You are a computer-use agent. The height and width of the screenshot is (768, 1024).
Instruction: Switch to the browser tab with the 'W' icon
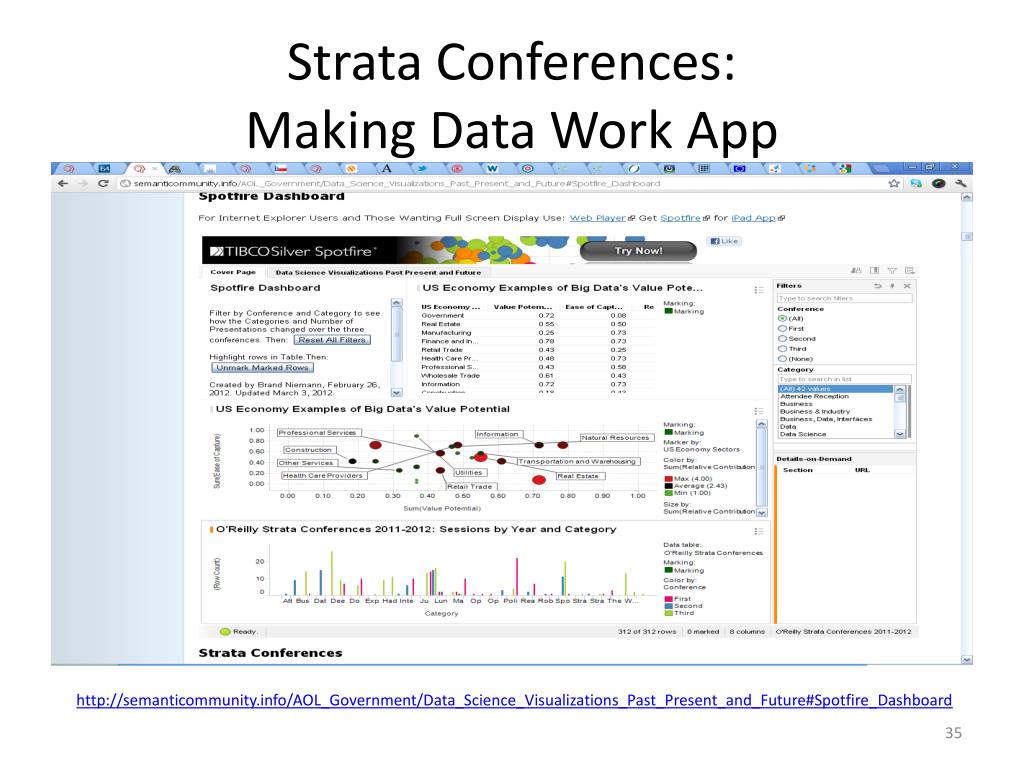point(492,168)
